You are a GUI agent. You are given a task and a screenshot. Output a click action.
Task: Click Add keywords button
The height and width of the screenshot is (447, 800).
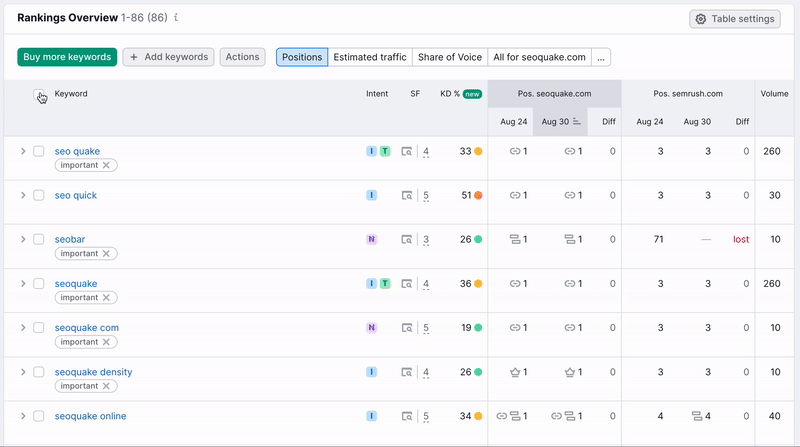click(168, 57)
